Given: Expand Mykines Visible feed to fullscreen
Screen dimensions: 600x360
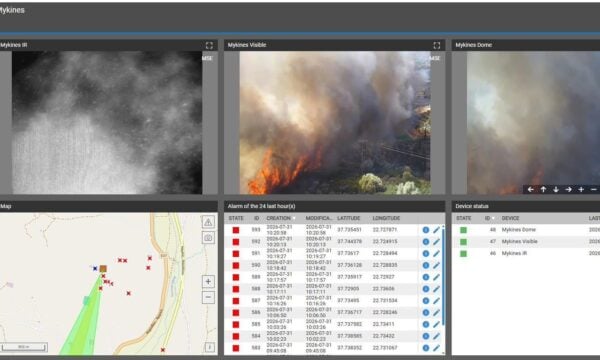Looking at the screenshot, I should [x=437, y=46].
